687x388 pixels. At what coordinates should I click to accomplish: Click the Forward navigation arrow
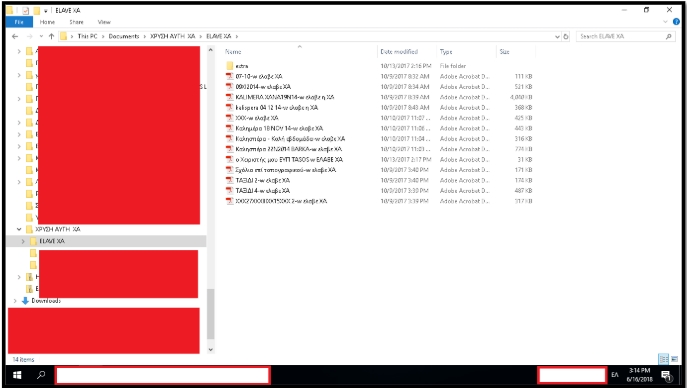point(29,36)
